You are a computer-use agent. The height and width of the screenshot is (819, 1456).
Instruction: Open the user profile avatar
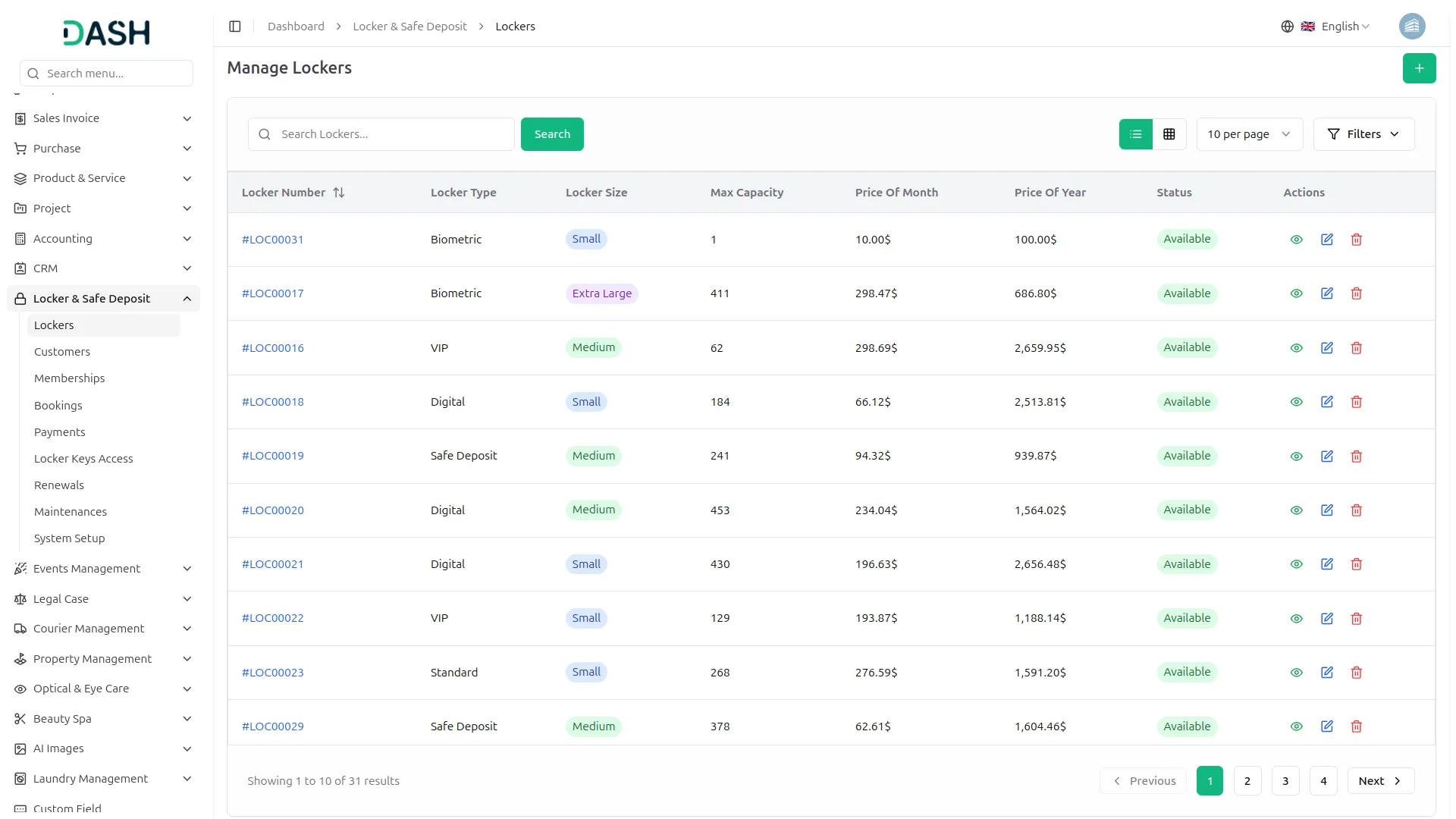[1411, 26]
